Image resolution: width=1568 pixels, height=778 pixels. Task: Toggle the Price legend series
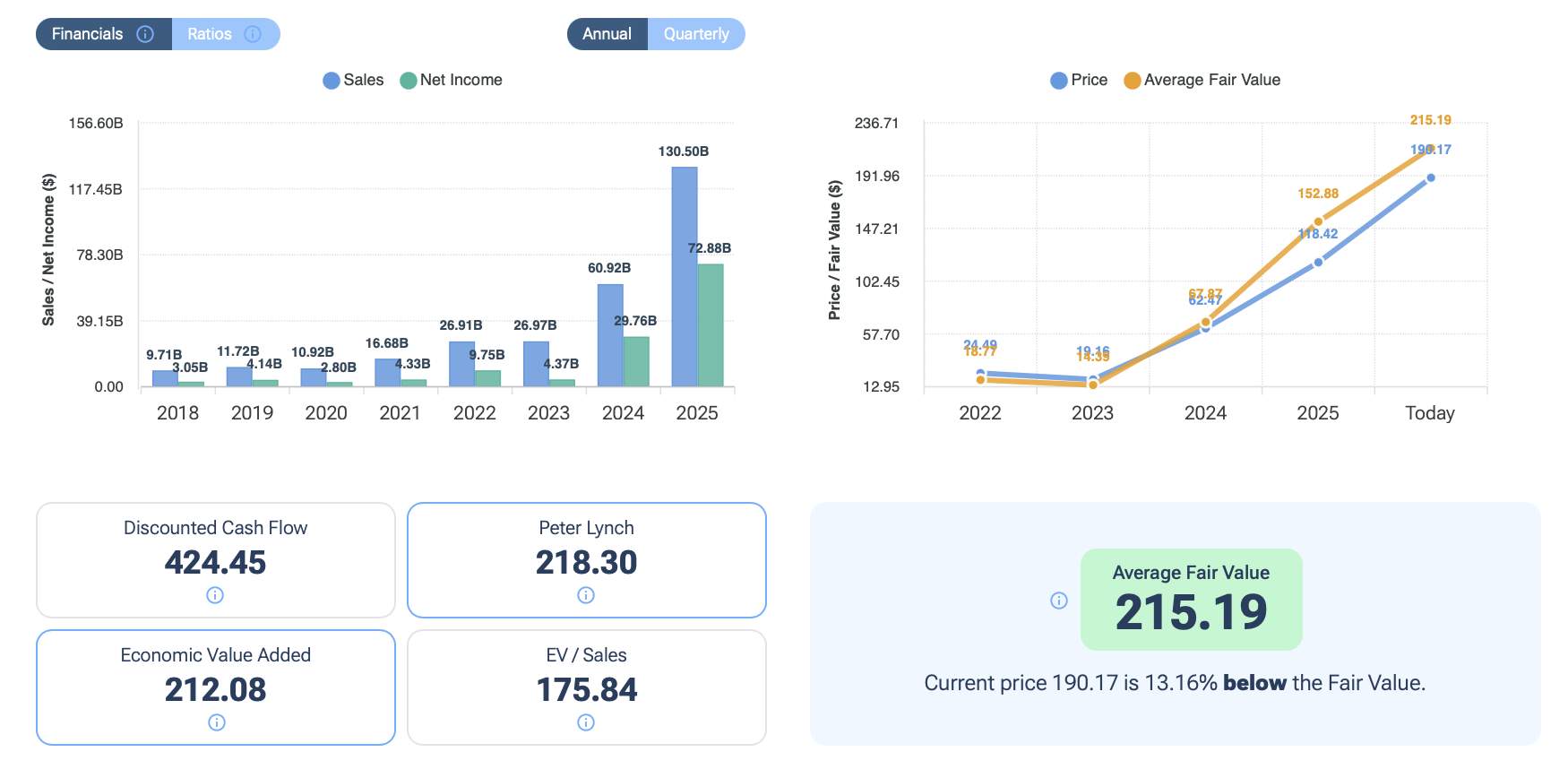[1079, 80]
